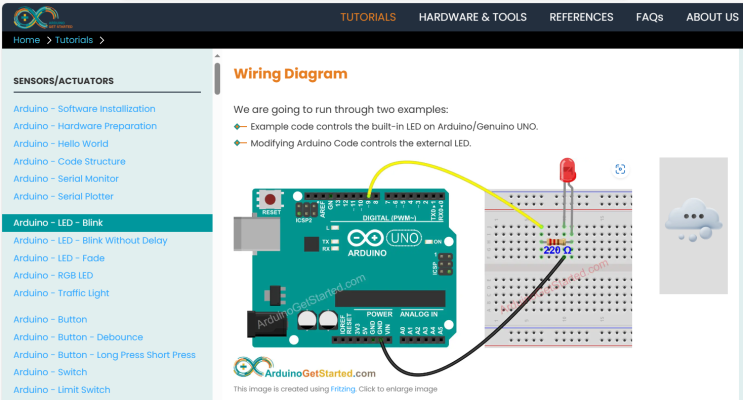Image resolution: width=743 pixels, height=400 pixels.
Task: Click the enlarge image icon on the diagram
Action: [620, 169]
